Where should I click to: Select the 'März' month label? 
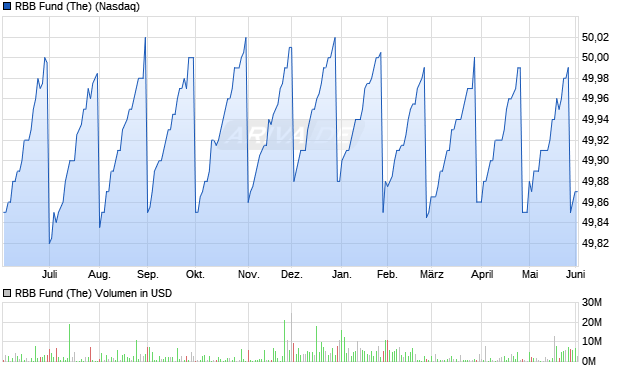432,274
